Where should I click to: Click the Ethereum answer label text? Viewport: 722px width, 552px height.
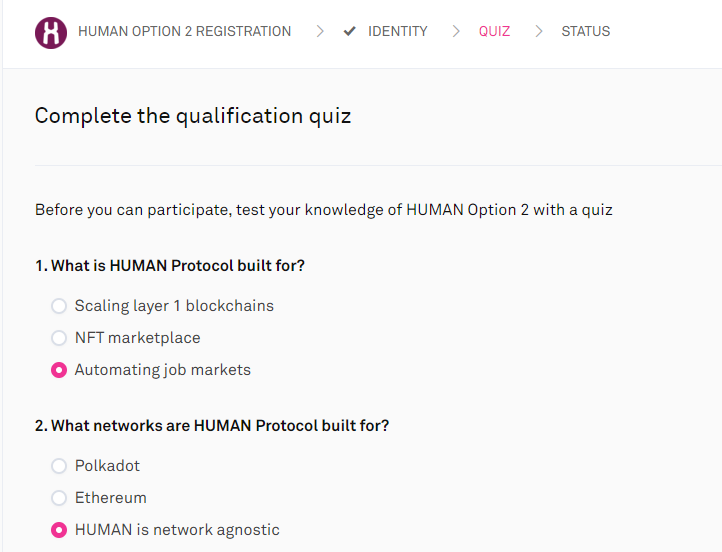pyautogui.click(x=111, y=498)
